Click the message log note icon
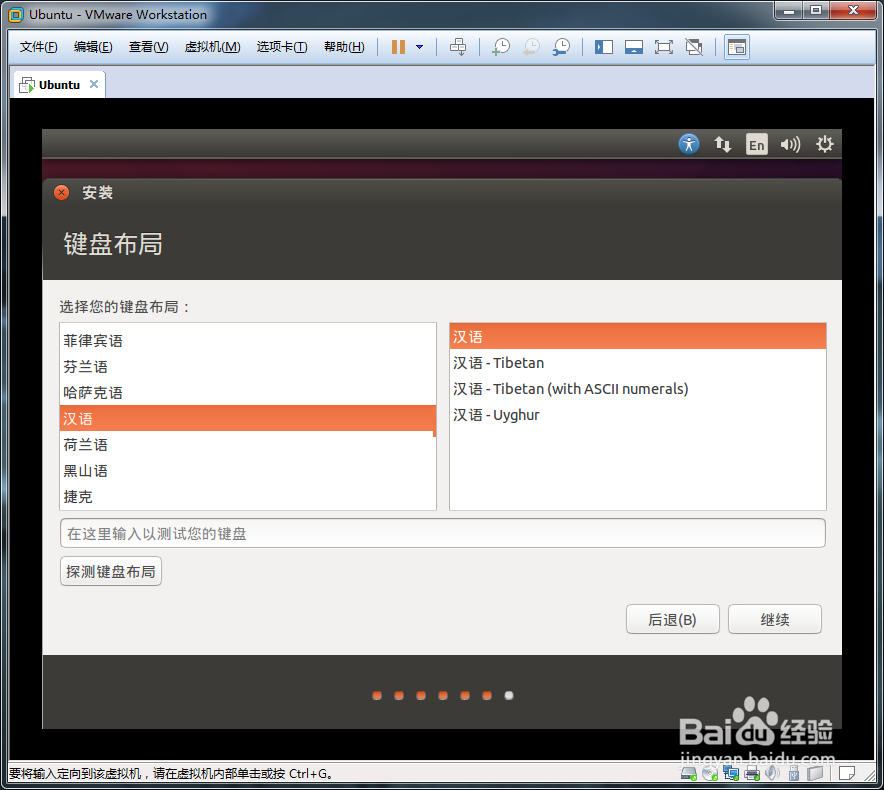Image resolution: width=884 pixels, height=790 pixels. click(x=847, y=773)
